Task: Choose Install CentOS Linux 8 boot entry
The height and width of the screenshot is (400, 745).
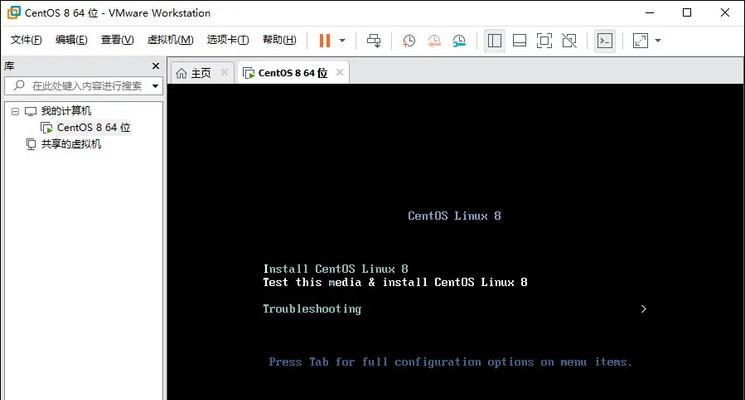Action: click(x=335, y=269)
